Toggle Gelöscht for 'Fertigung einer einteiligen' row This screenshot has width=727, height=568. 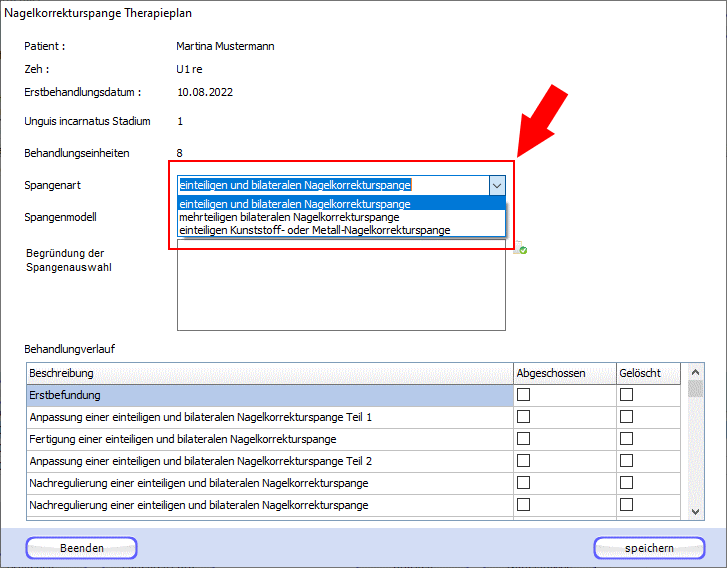click(626, 439)
